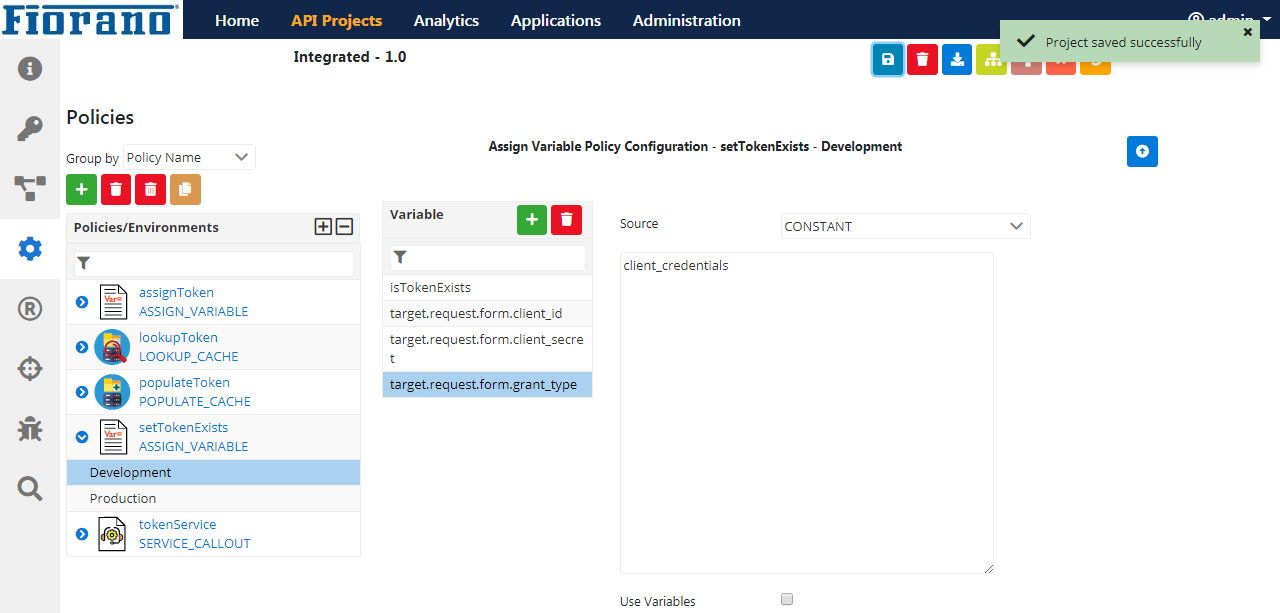This screenshot has width=1280, height=613.
Task: Add a new policy with green plus
Action: 81,189
